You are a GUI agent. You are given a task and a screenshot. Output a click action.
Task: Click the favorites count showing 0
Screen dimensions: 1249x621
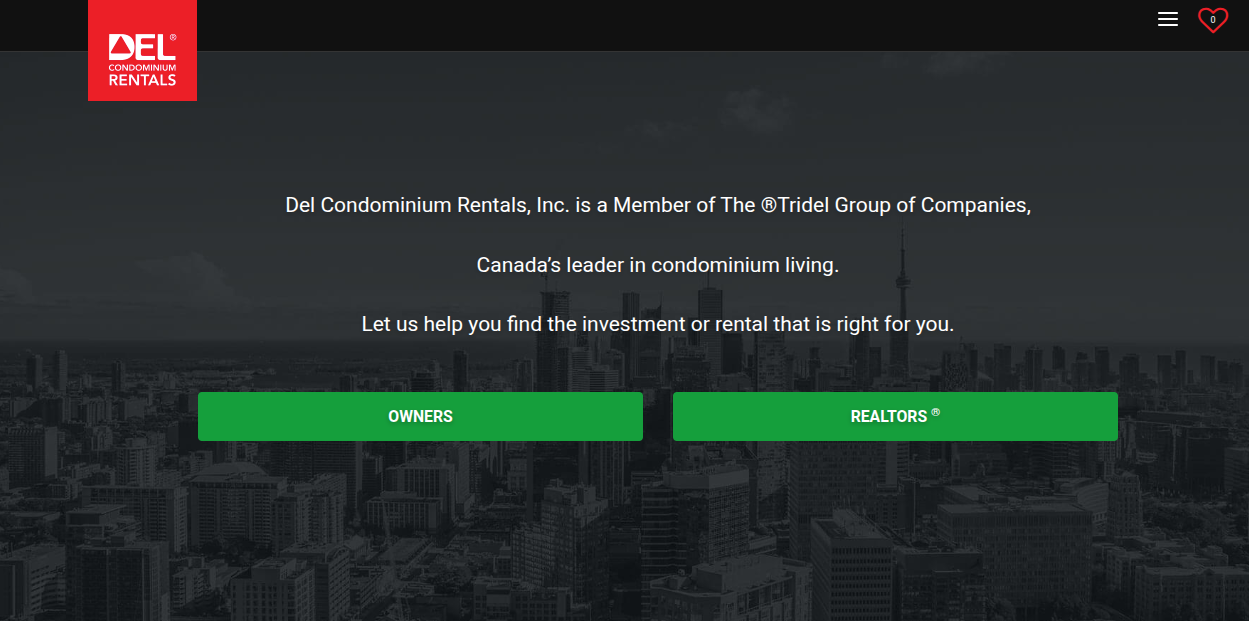coord(1213,19)
